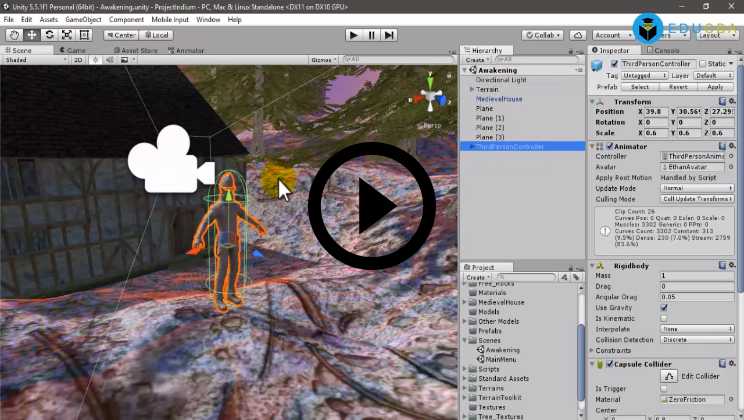Select the Hand tool in toolbar
The height and width of the screenshot is (420, 744).
click(14, 35)
